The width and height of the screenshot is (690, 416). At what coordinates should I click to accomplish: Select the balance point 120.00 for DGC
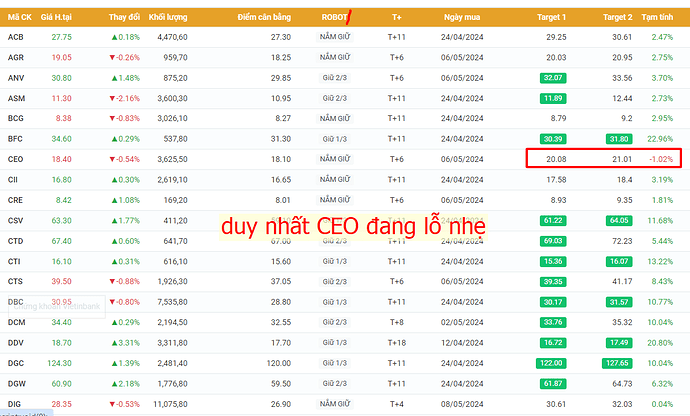tap(279, 363)
